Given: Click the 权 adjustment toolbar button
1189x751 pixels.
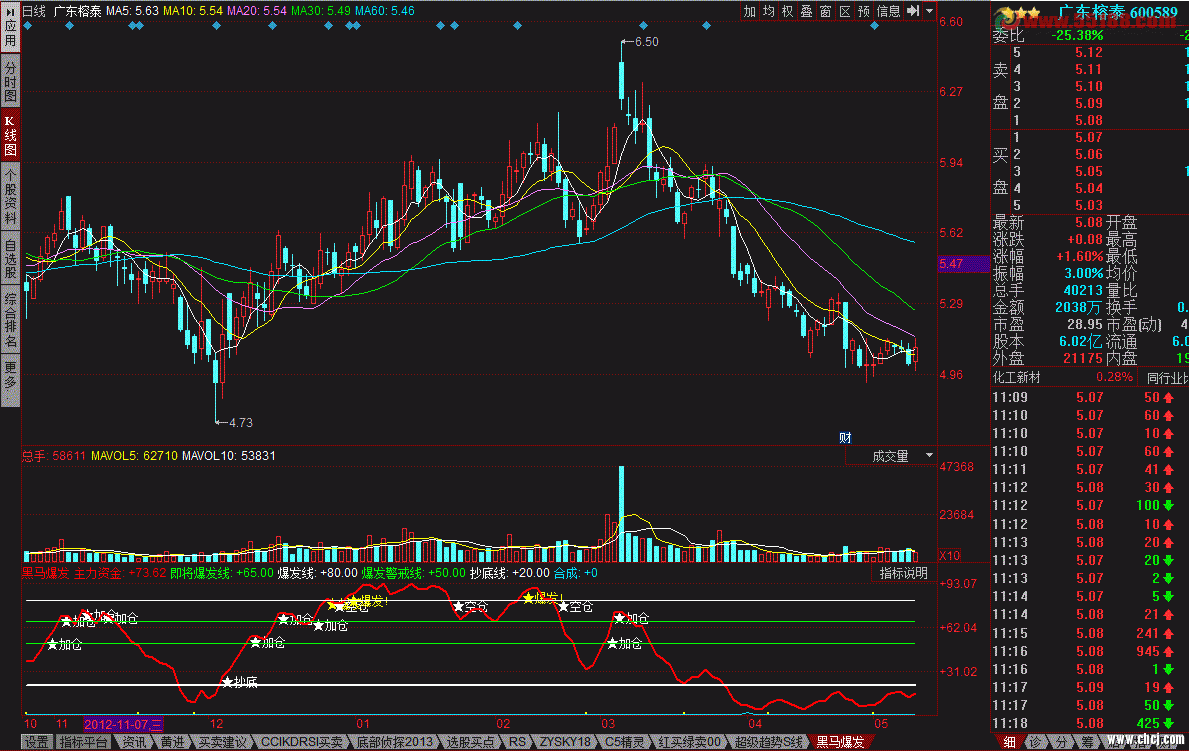Looking at the screenshot, I should click(x=787, y=11).
